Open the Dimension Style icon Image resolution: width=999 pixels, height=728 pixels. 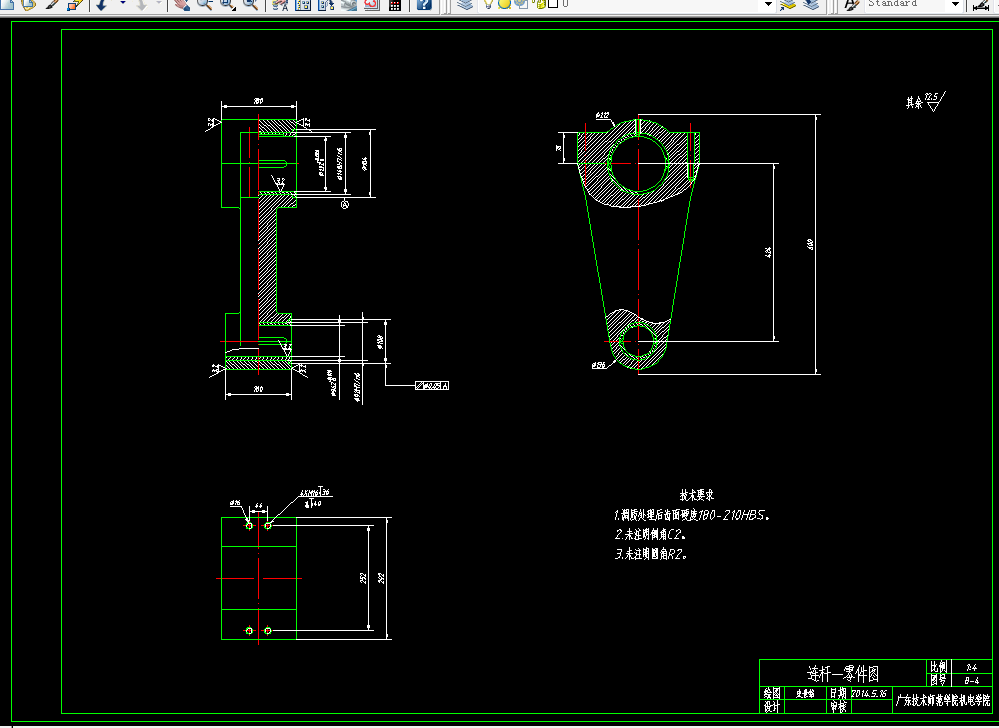(x=981, y=5)
